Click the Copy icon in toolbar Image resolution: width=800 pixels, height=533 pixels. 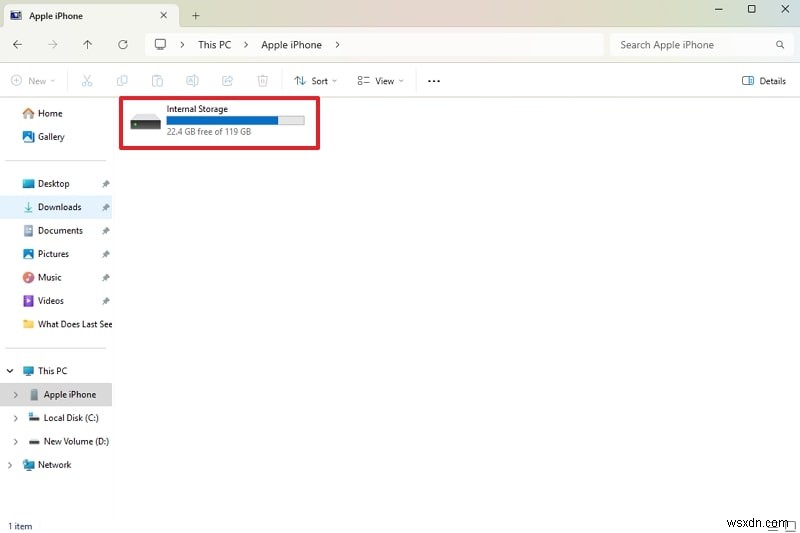point(122,81)
